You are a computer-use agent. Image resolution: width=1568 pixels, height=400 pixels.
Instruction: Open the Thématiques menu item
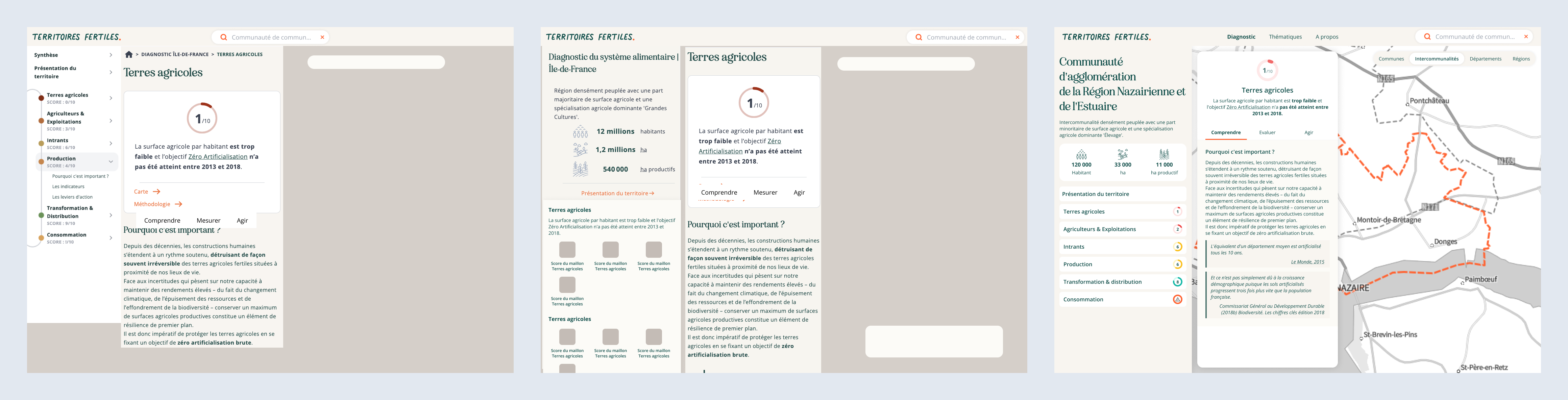[x=1285, y=36]
